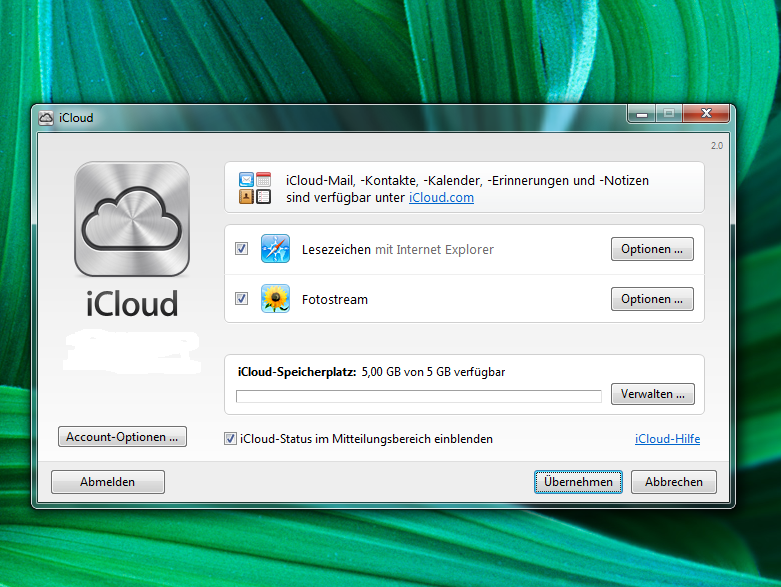The height and width of the screenshot is (587, 781).
Task: Disable iCloud-Status im Mitteilungsbereich checkbox
Action: click(231, 439)
